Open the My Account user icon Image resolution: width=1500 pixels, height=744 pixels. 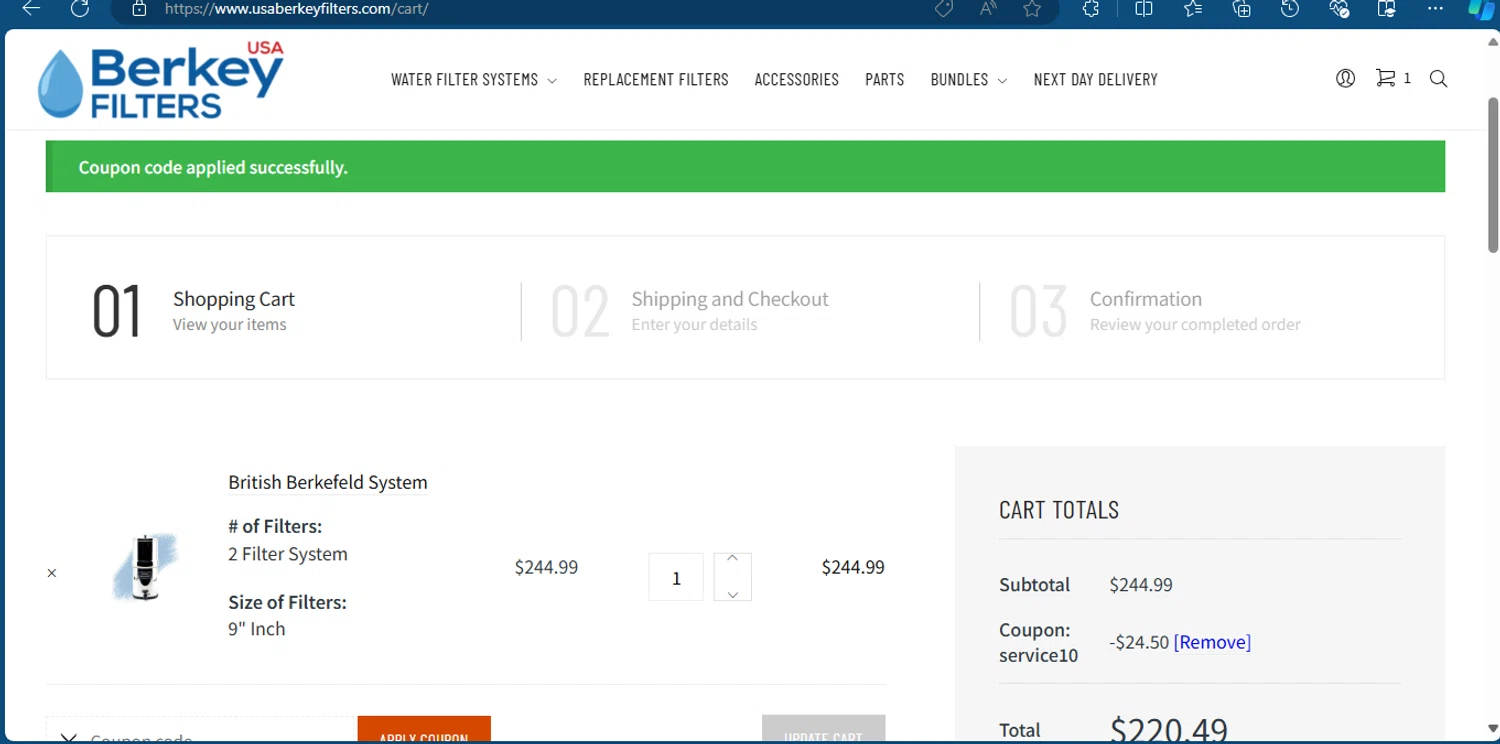1345,78
